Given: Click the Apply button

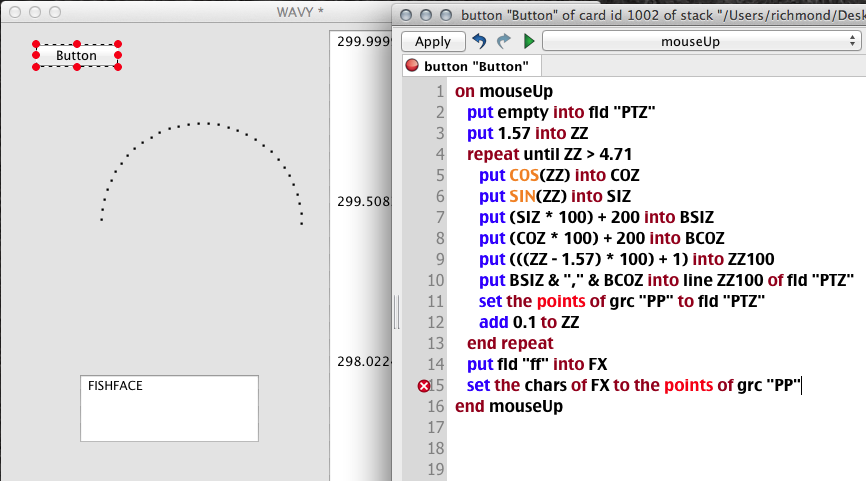Looking at the screenshot, I should 432,42.
